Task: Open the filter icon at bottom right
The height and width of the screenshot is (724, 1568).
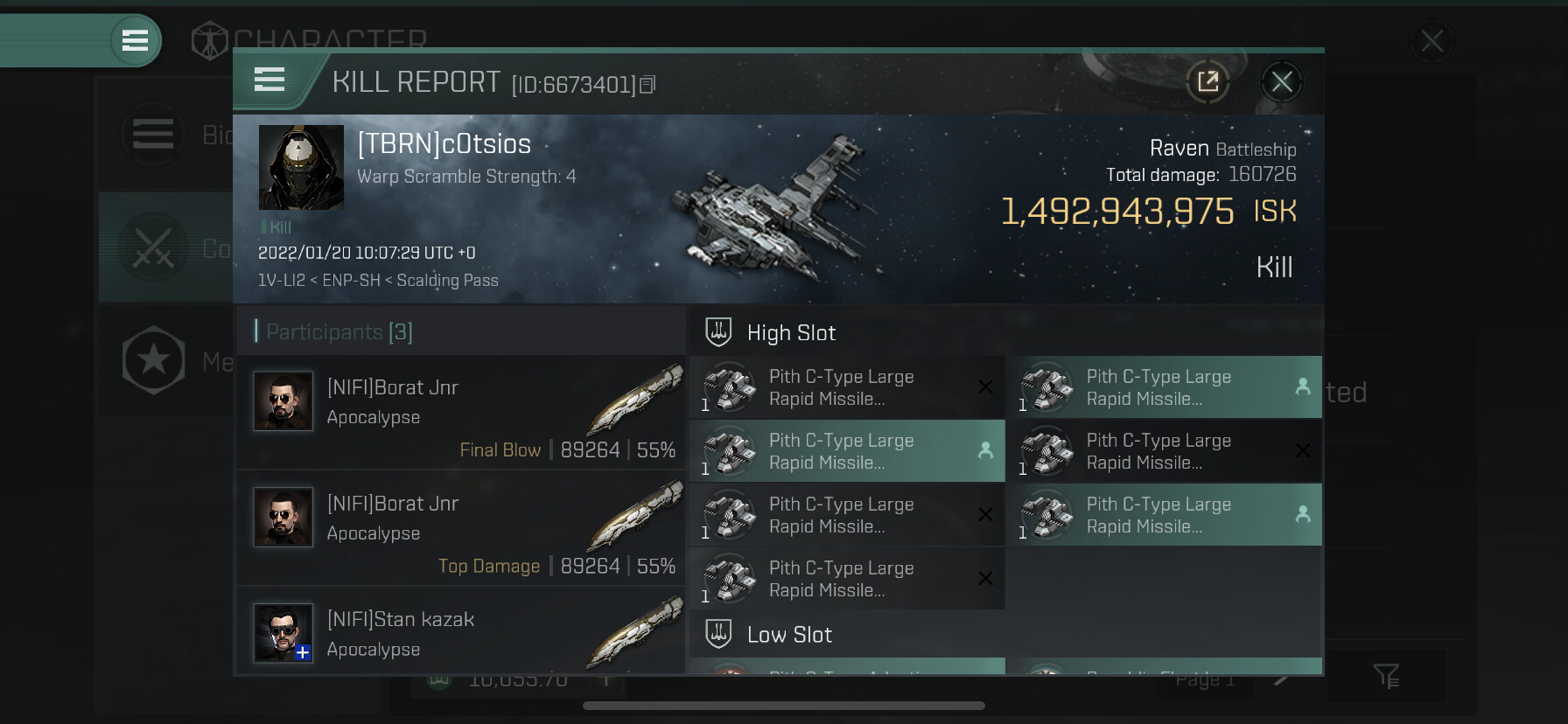Action: [1386, 675]
